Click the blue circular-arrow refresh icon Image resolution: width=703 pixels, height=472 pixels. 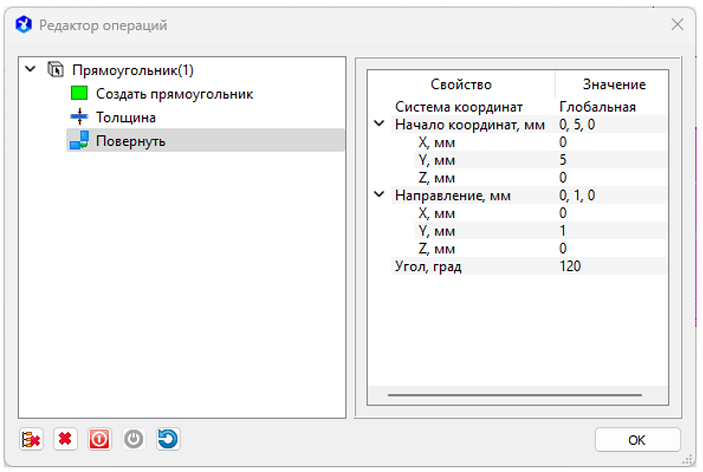(x=168, y=439)
